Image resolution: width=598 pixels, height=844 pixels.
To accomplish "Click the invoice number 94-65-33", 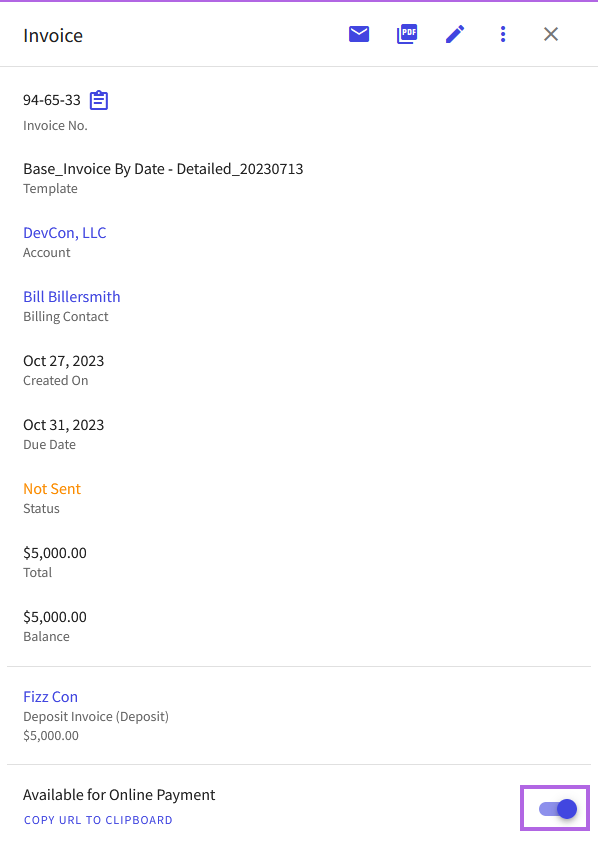I will coord(52,100).
